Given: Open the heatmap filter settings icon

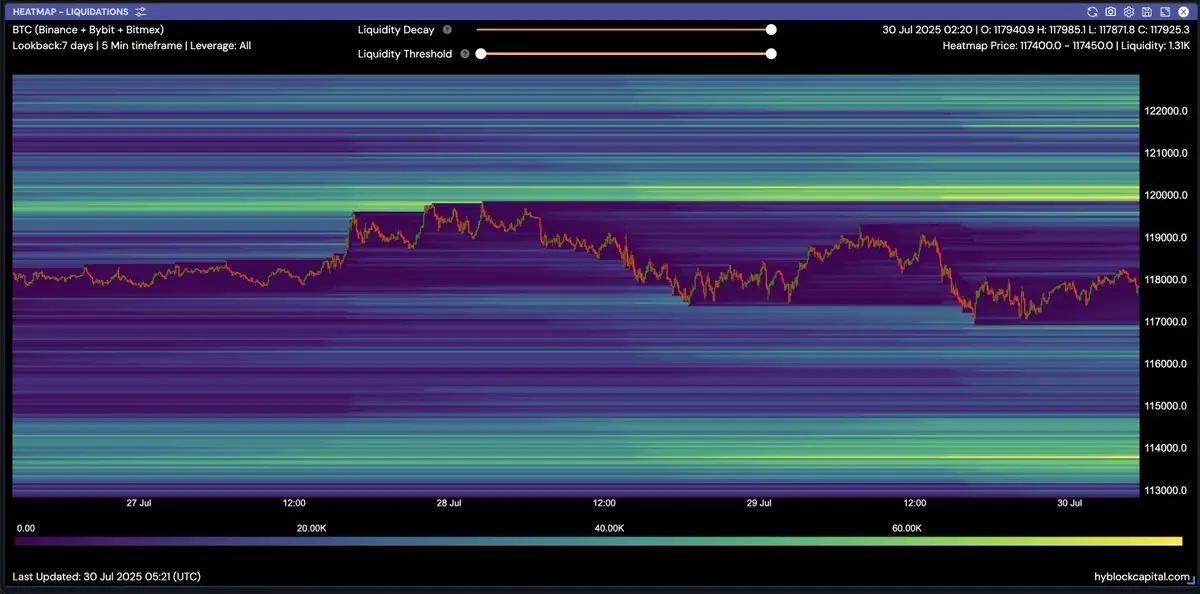Looking at the screenshot, I should [x=140, y=11].
